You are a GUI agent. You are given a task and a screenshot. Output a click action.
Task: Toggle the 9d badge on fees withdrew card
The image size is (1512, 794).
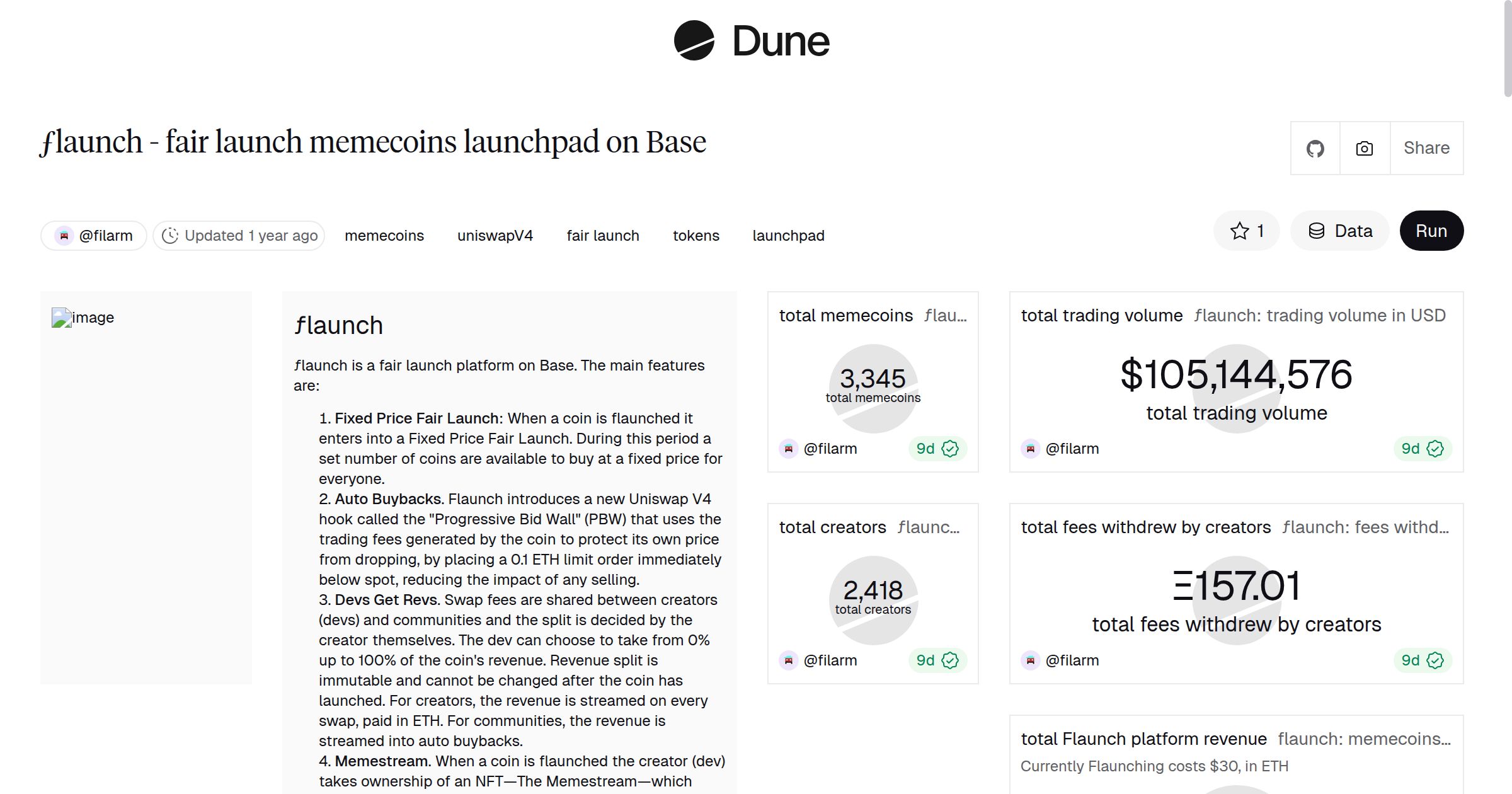pos(1420,660)
